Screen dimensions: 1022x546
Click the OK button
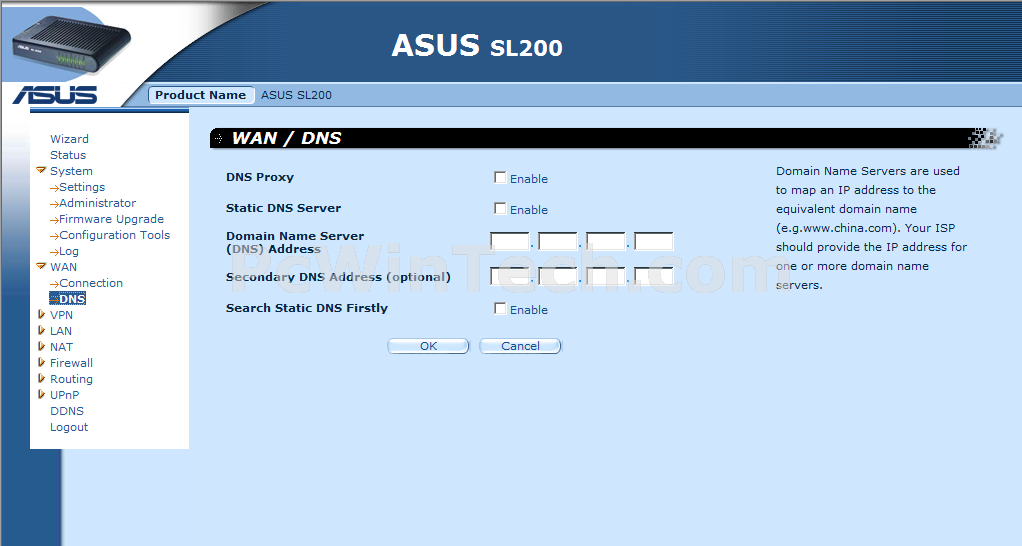(x=428, y=346)
